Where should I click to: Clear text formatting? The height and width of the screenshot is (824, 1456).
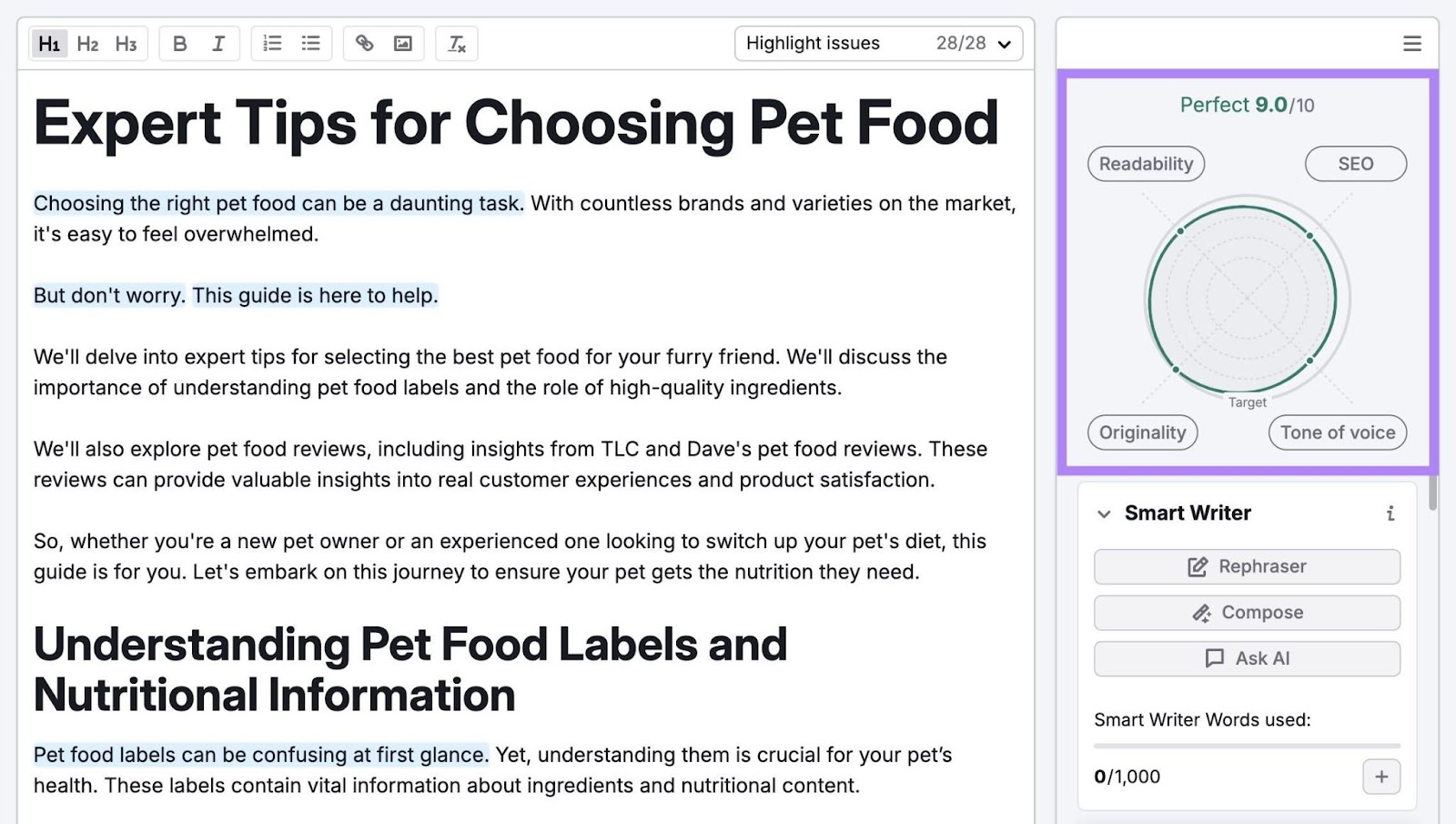457,44
